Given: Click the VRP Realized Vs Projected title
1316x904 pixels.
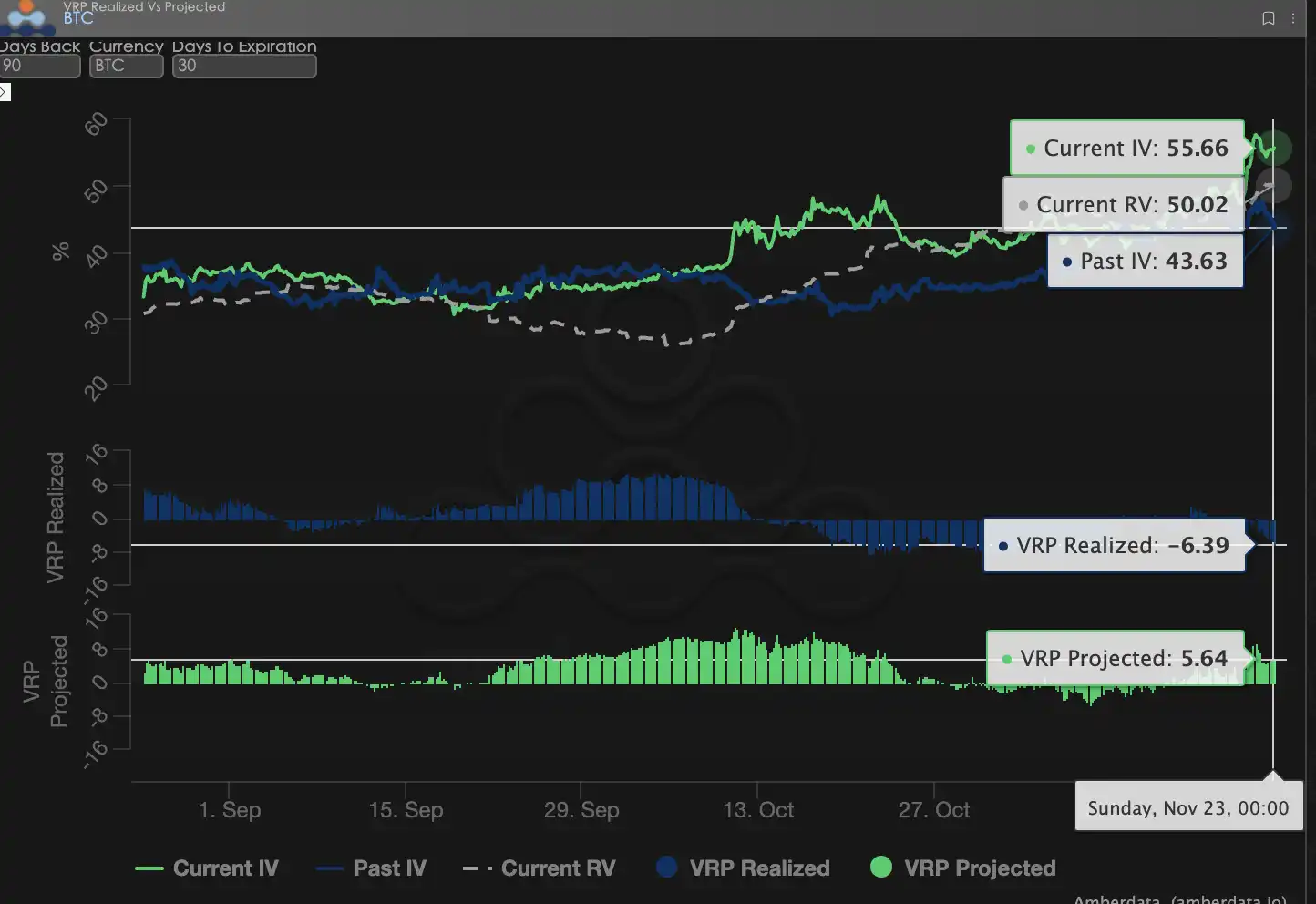Looking at the screenshot, I should [144, 6].
